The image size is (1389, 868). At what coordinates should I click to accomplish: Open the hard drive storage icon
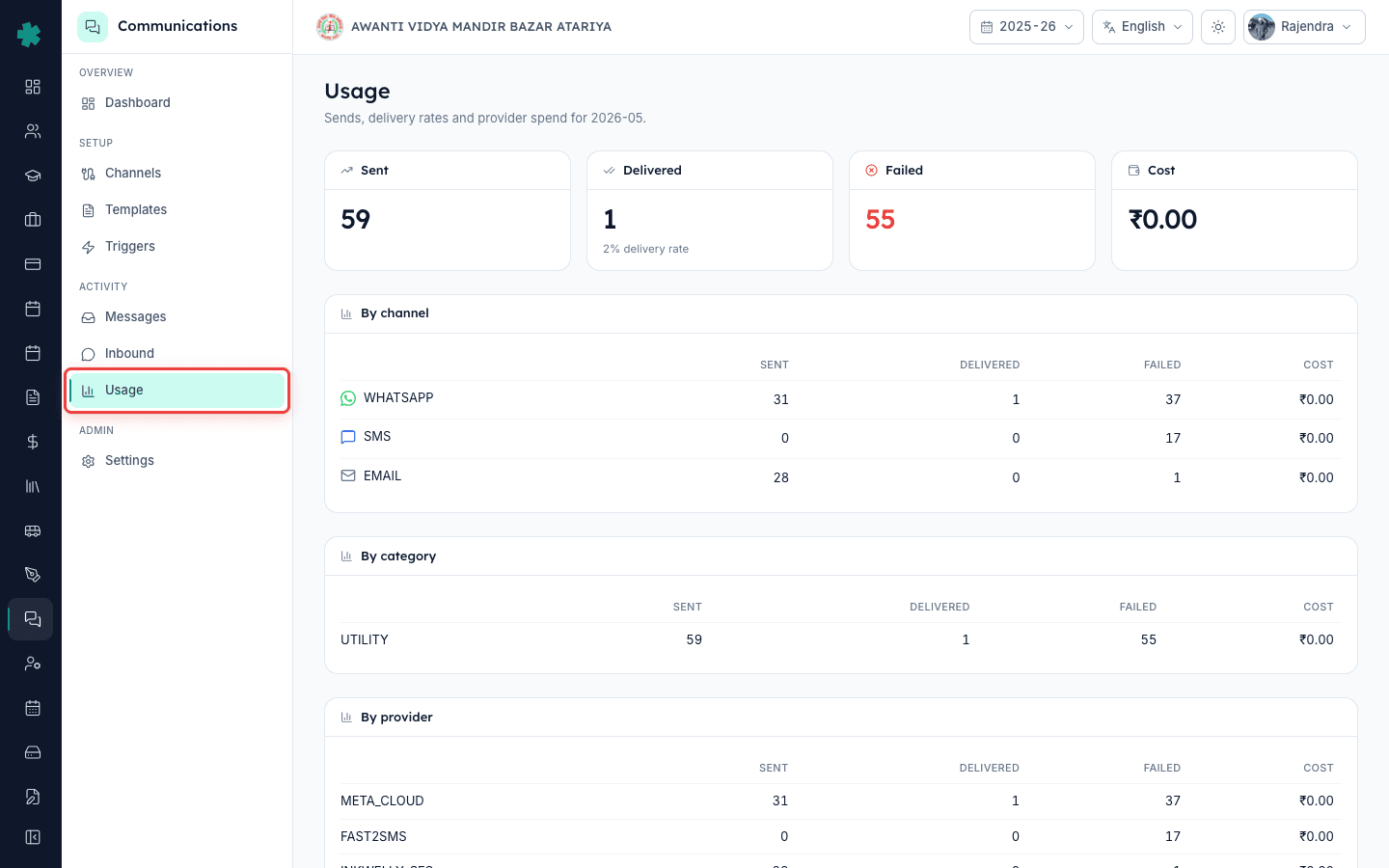pos(33,752)
